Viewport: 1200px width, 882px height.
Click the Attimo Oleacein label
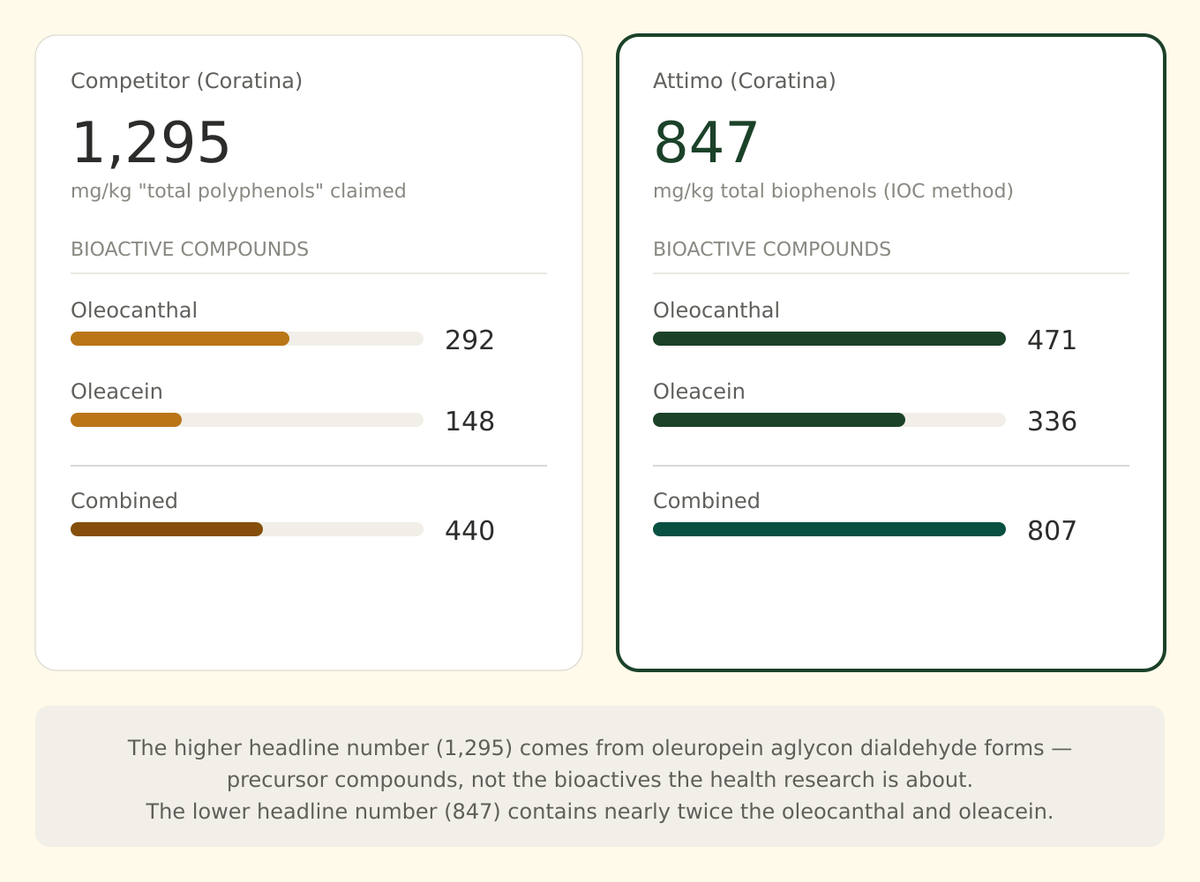(x=699, y=391)
